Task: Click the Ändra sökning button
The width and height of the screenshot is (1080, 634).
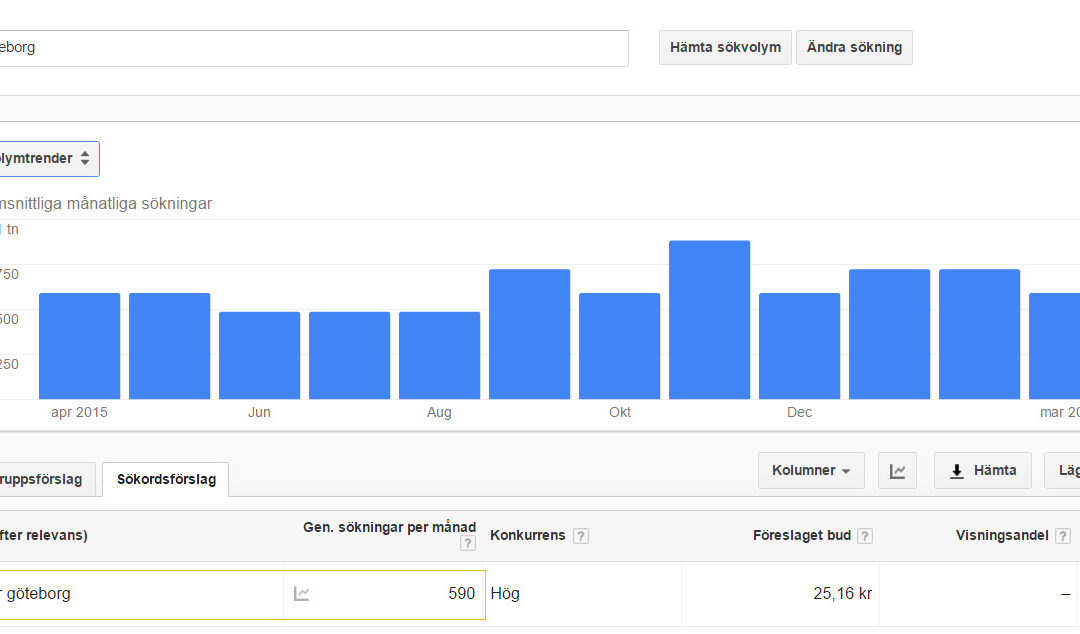Action: click(854, 48)
